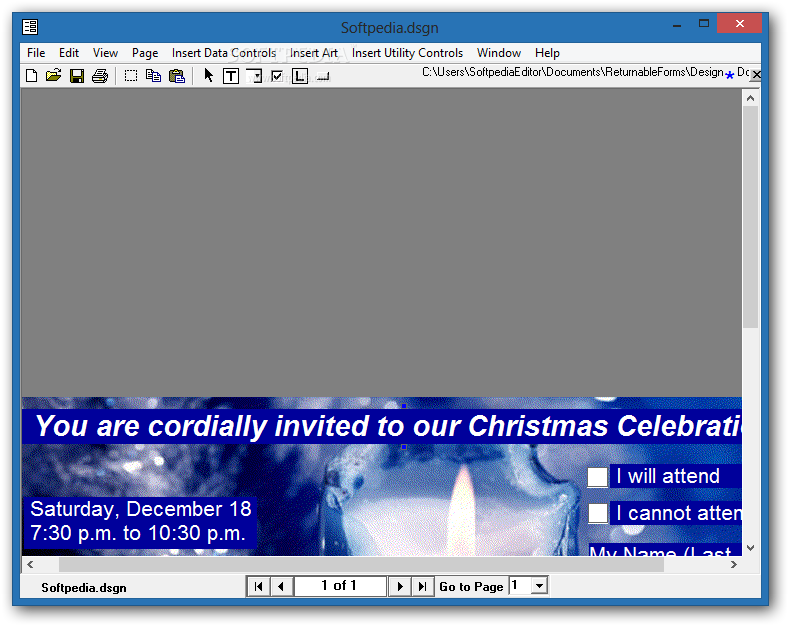Click the document file path text
Image resolution: width=789 pixels, height=626 pixels.
(573, 72)
